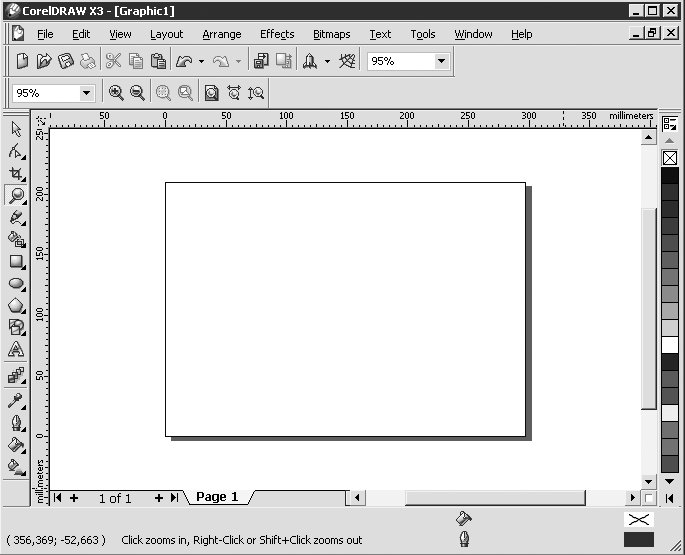Open the Edit menu

(x=81, y=34)
